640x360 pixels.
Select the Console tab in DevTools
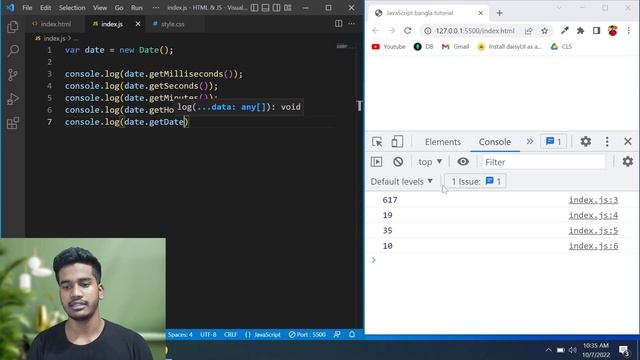click(495, 142)
